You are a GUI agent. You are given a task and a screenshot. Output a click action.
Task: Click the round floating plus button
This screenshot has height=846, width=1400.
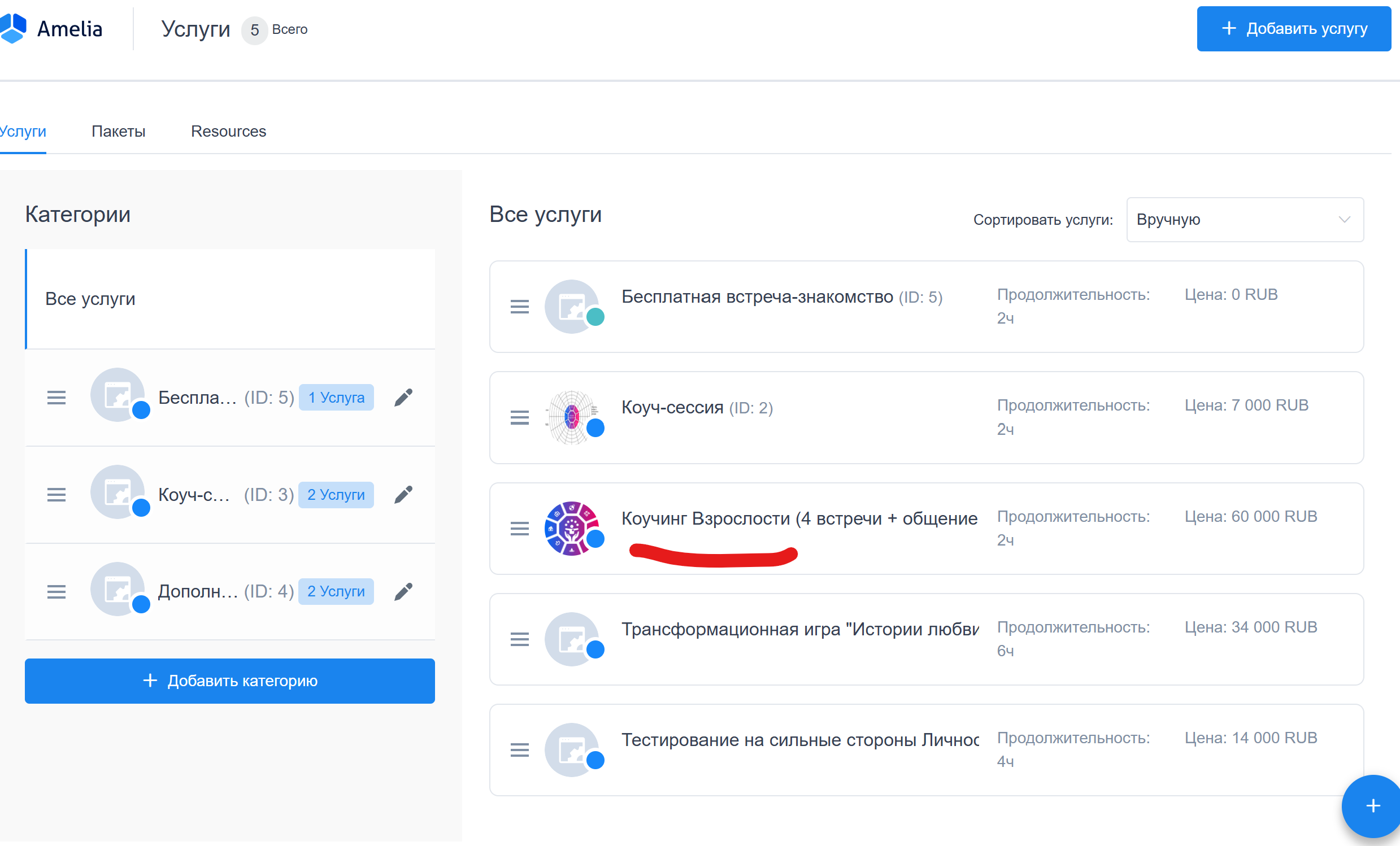pyautogui.click(x=1372, y=805)
